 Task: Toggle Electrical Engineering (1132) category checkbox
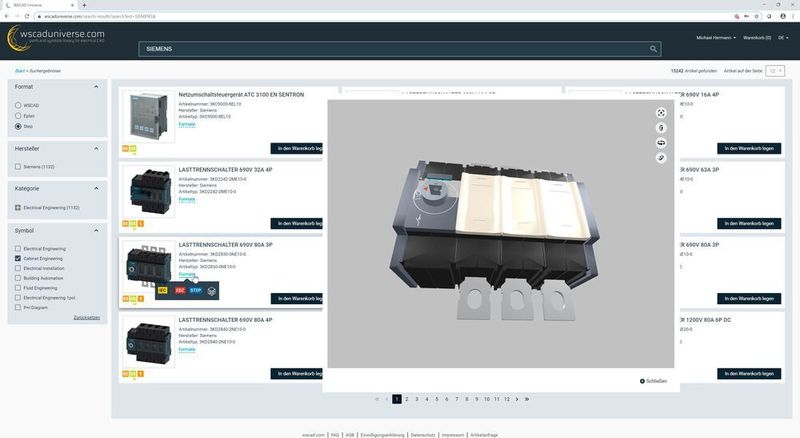[x=18, y=208]
